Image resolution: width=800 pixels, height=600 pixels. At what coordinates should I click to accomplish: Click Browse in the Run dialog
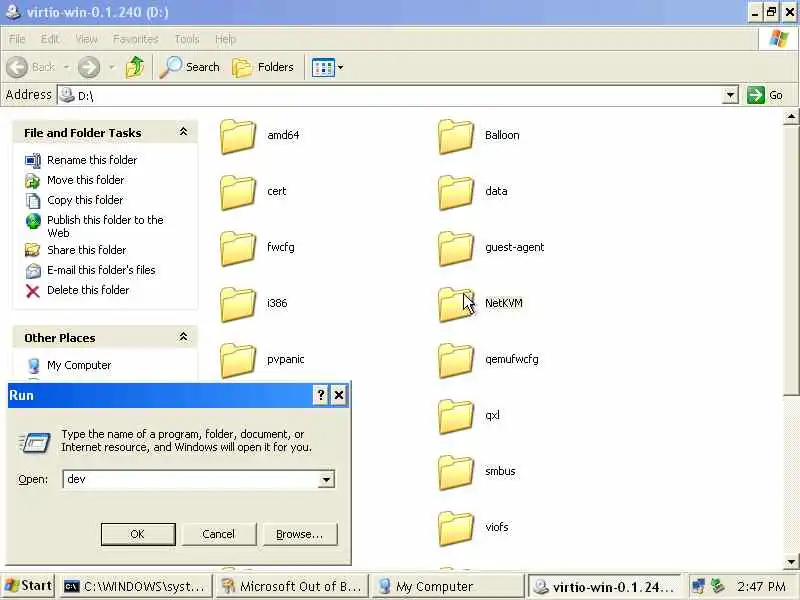(x=300, y=534)
